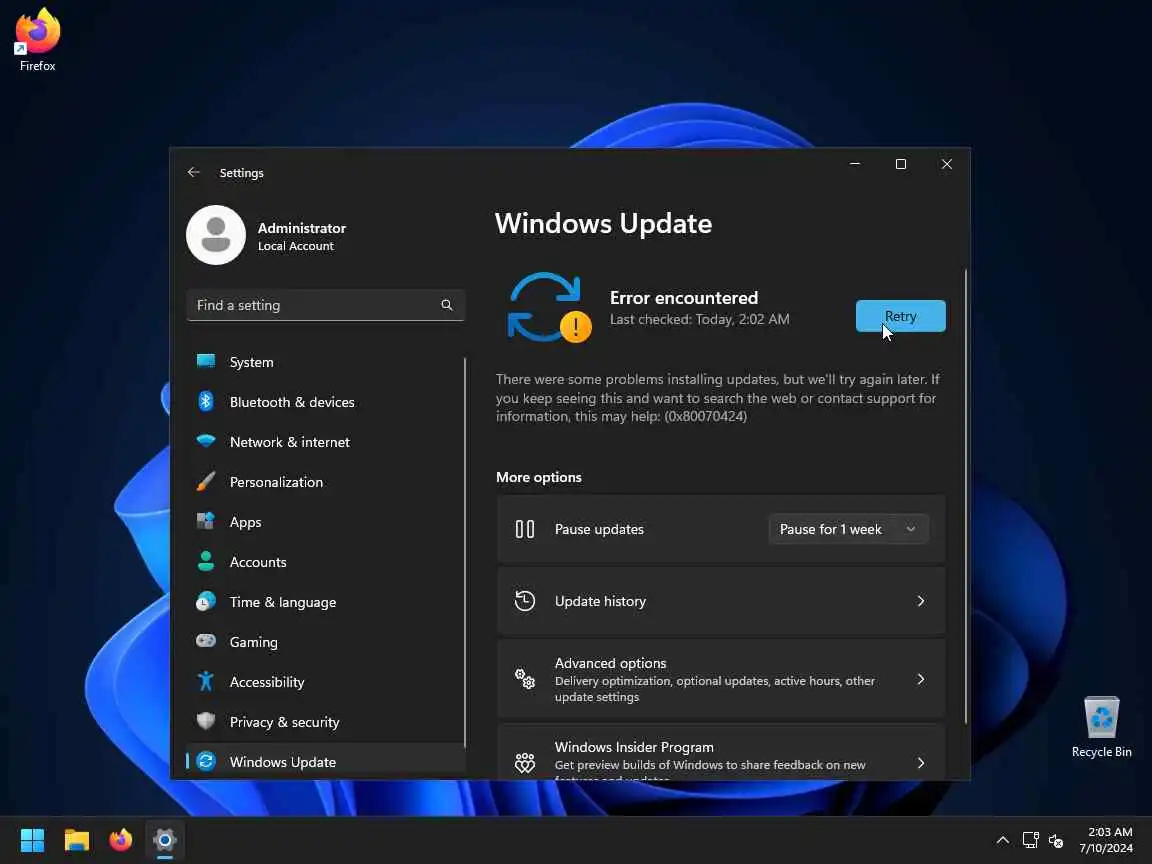The image size is (1152, 864).
Task: Open File Explorer from the taskbar
Action: click(x=76, y=840)
